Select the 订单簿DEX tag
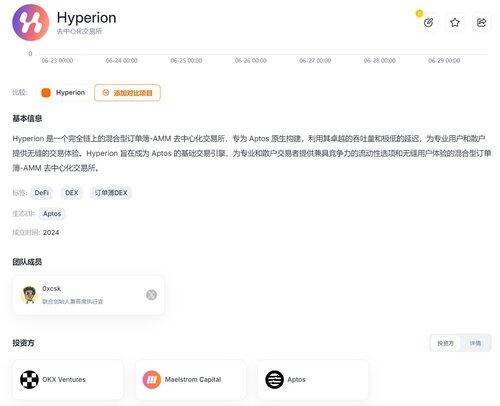 [111, 193]
